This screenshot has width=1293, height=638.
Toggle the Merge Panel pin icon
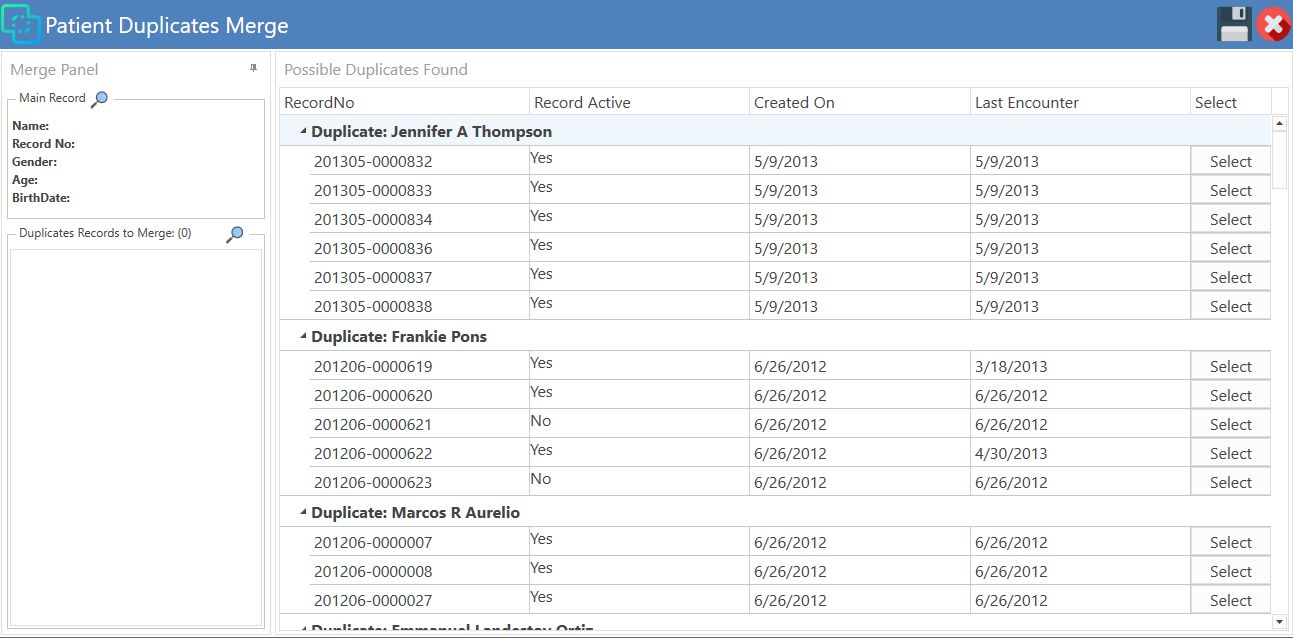pyautogui.click(x=253, y=68)
